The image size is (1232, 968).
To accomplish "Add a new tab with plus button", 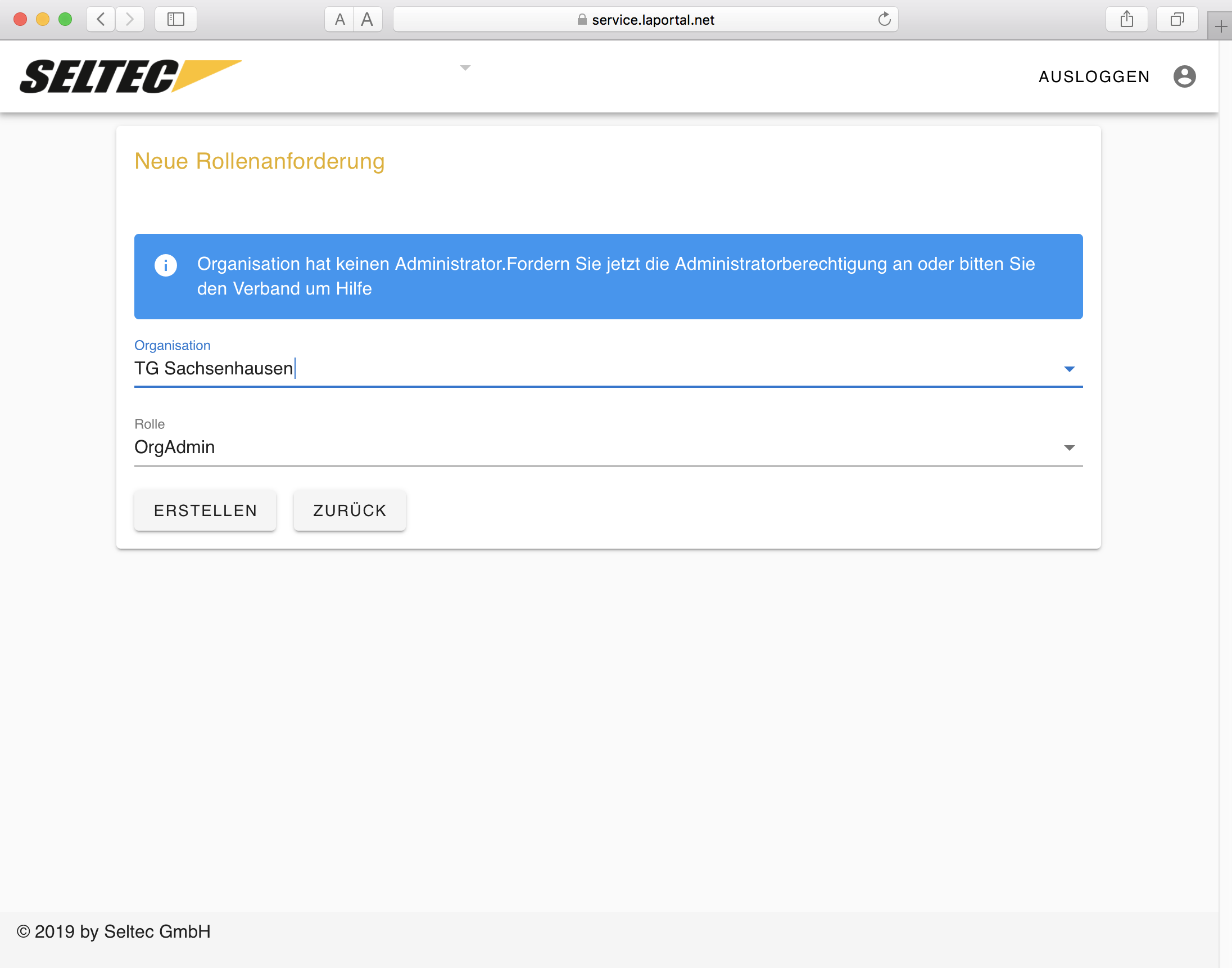I will point(1221,26).
